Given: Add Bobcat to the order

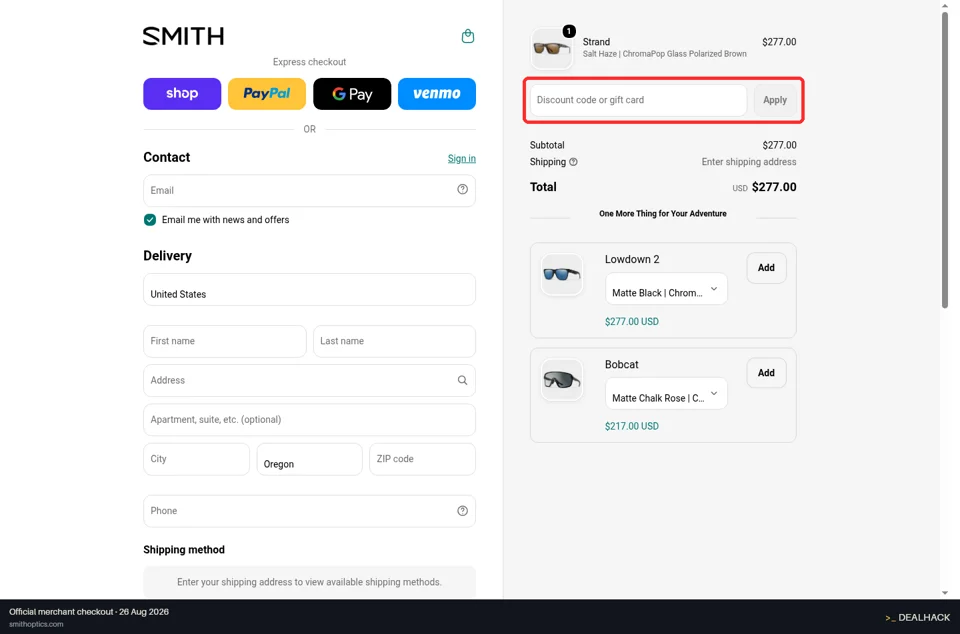Looking at the screenshot, I should click(766, 373).
